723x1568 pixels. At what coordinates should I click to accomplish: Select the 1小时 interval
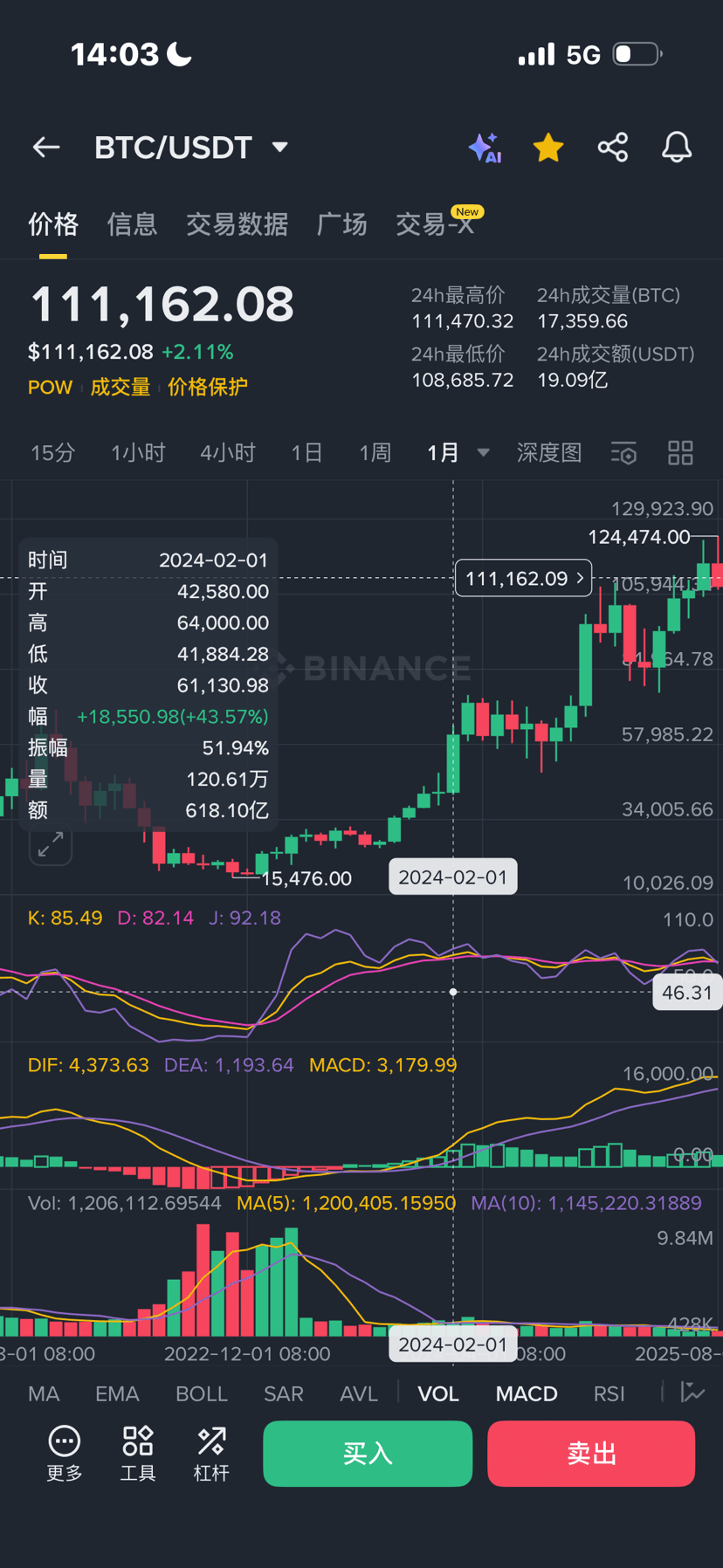138,453
